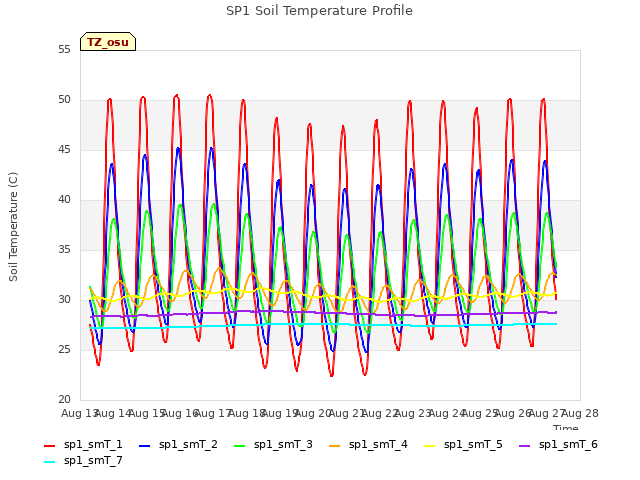Toggle the sp1_smT_7 legend entry

pyautogui.click(x=83, y=460)
